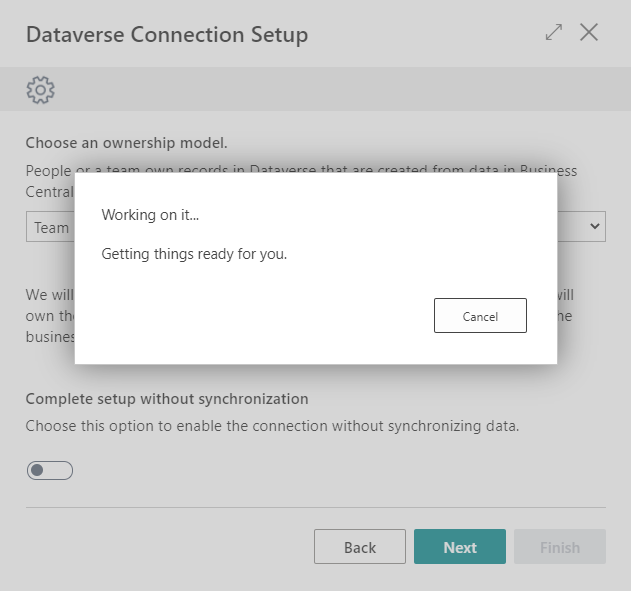Toggle 'Complete setup without synchronization' switch
The height and width of the screenshot is (591, 631).
(50, 470)
